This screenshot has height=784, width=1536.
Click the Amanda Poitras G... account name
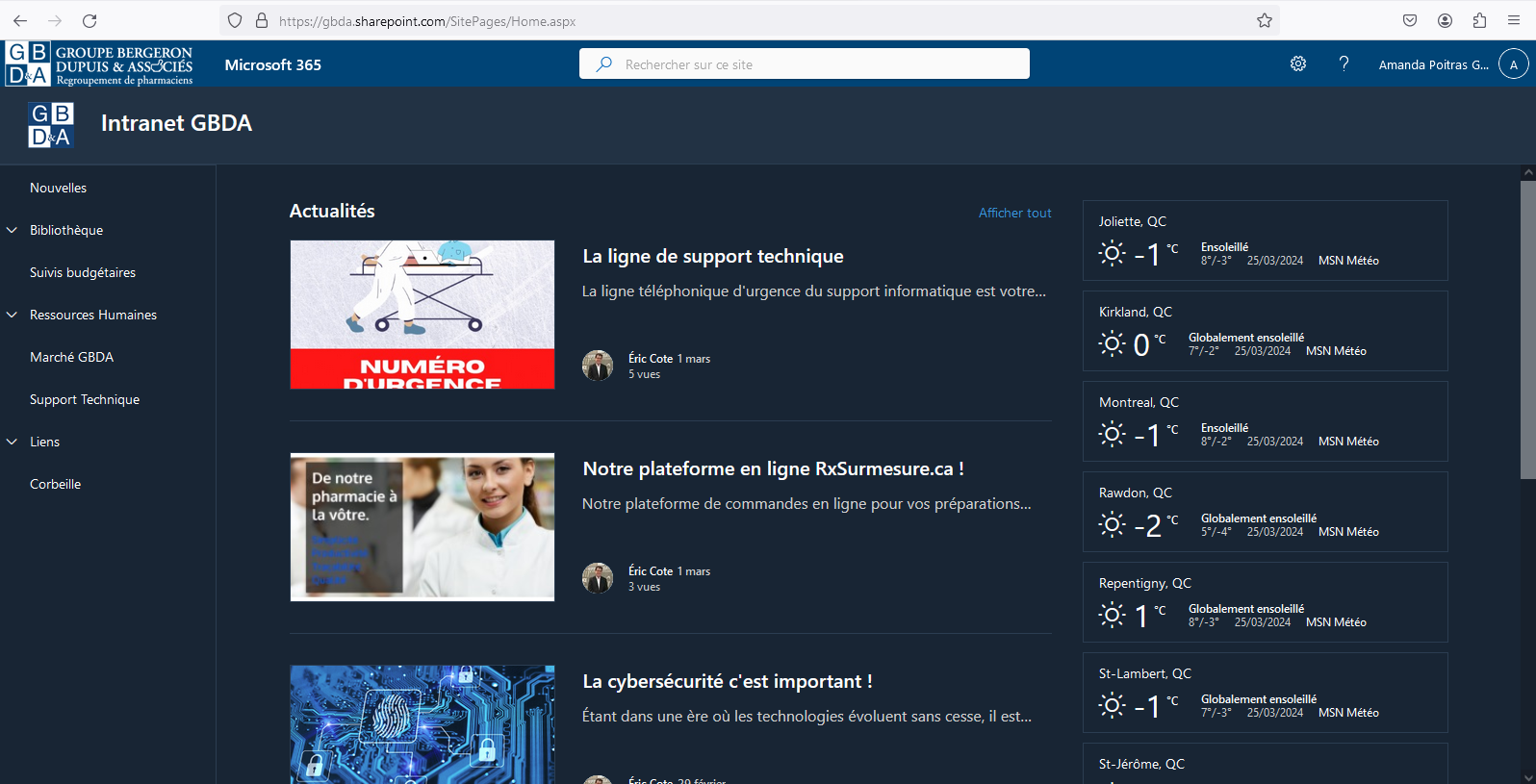coord(1433,64)
